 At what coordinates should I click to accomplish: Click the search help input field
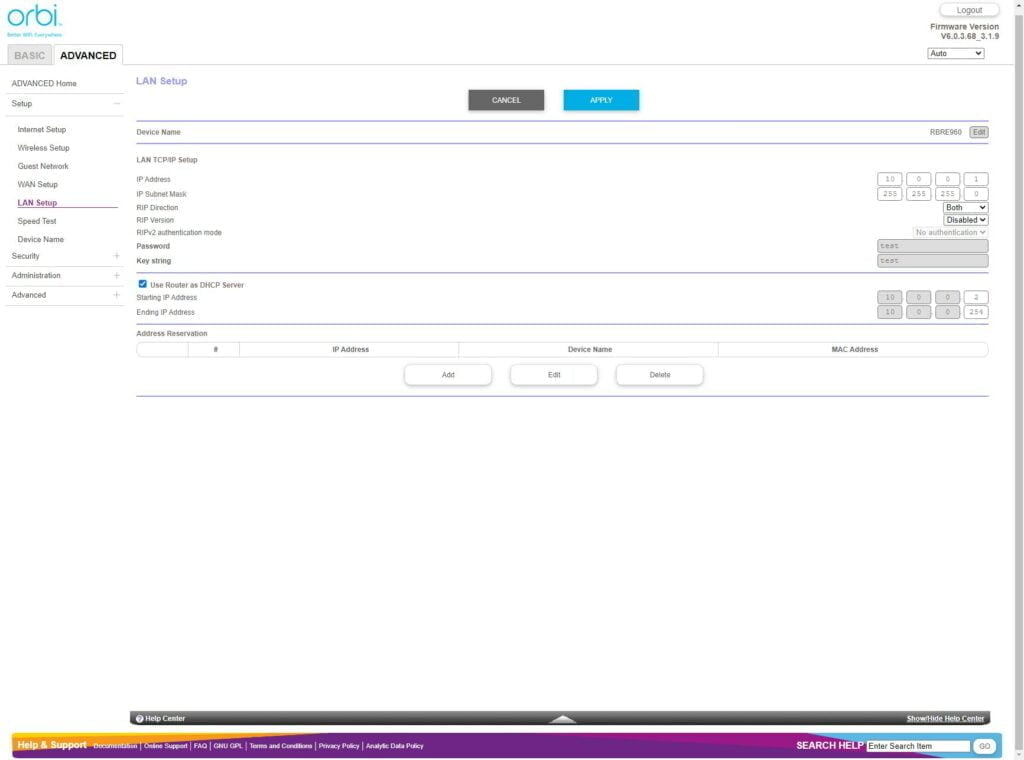point(917,746)
